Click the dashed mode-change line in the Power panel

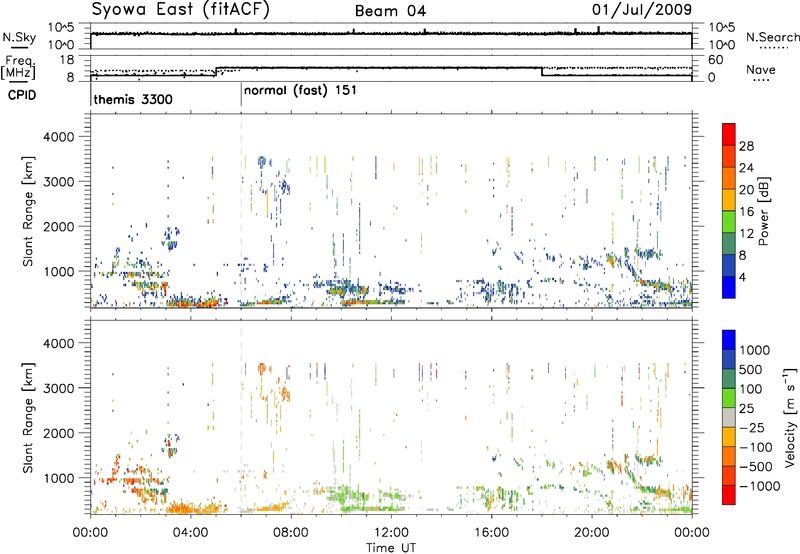coord(241,211)
